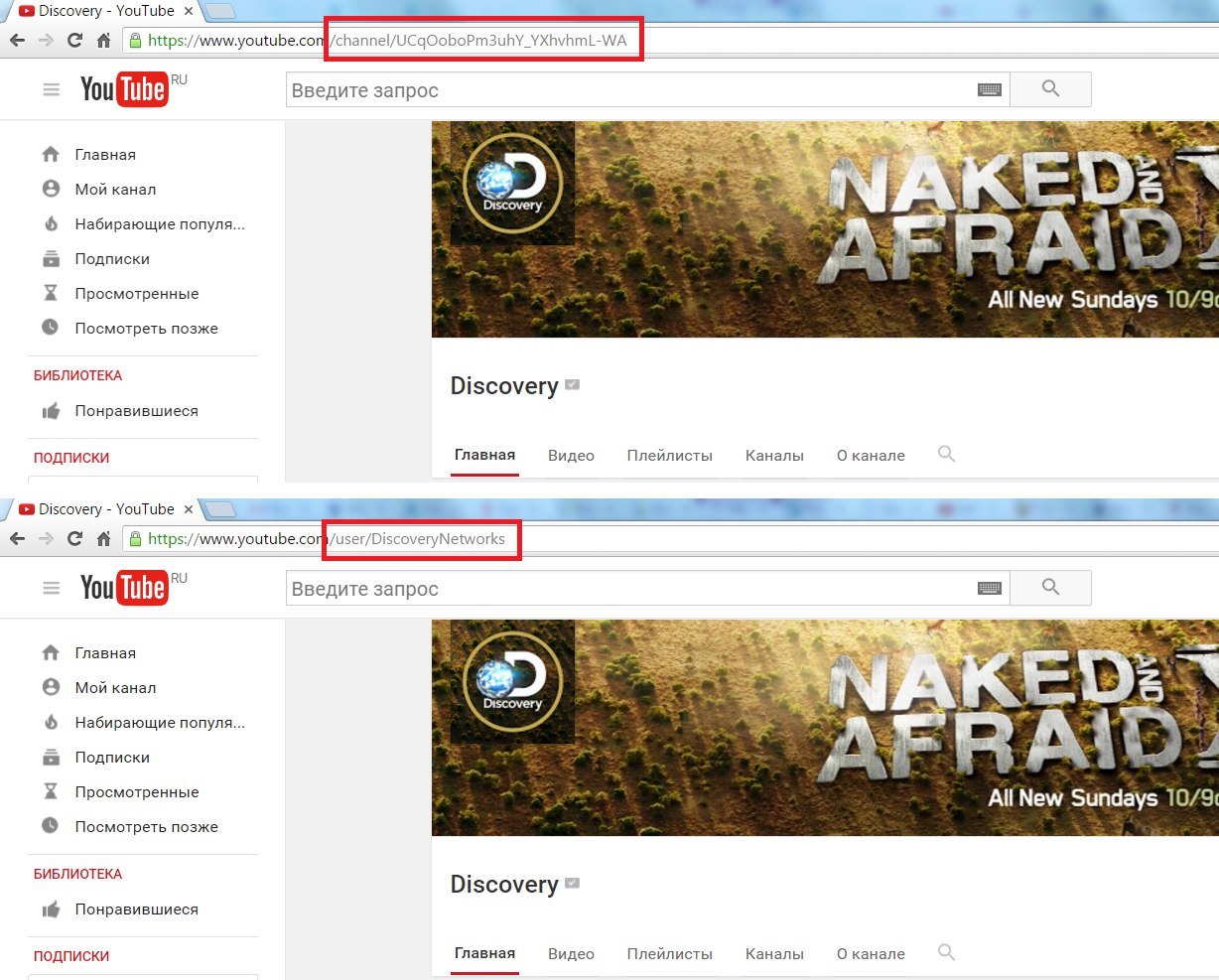Click the БИБЛИОТЕКА heading in the upper sidebar
1219x980 pixels.
(x=77, y=375)
